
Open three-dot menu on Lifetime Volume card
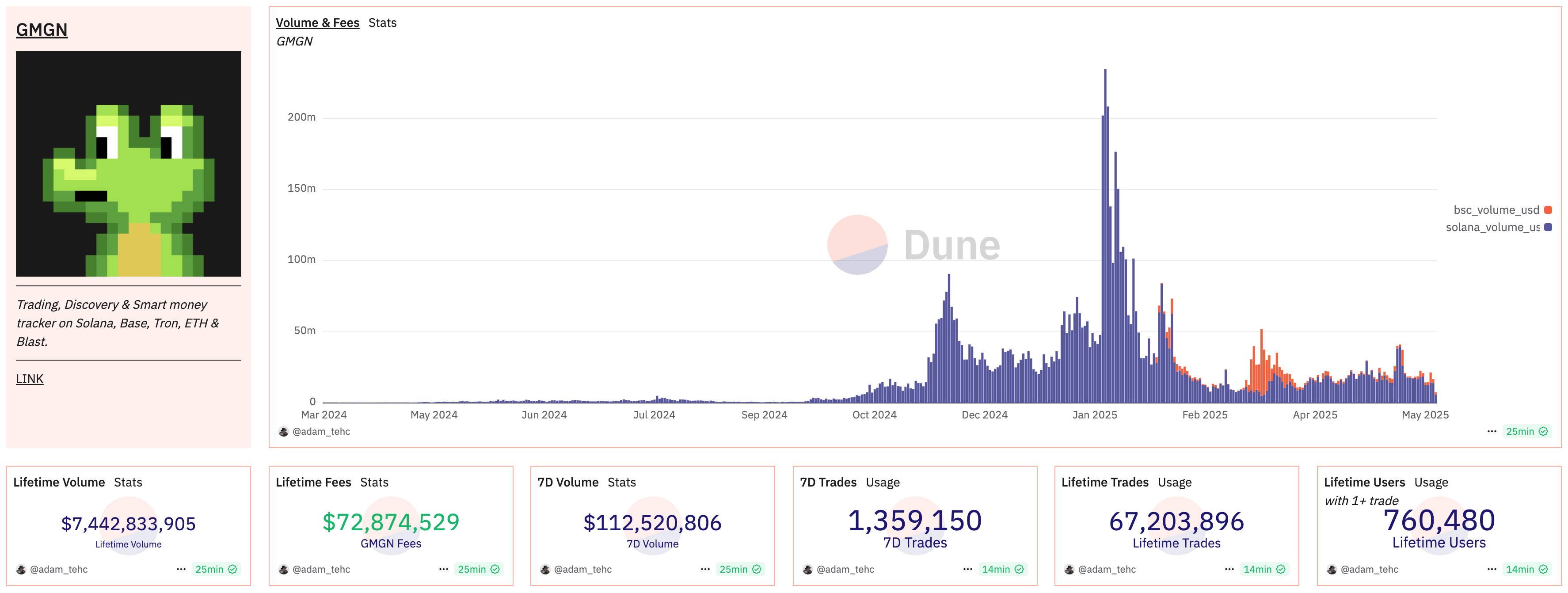coord(181,570)
